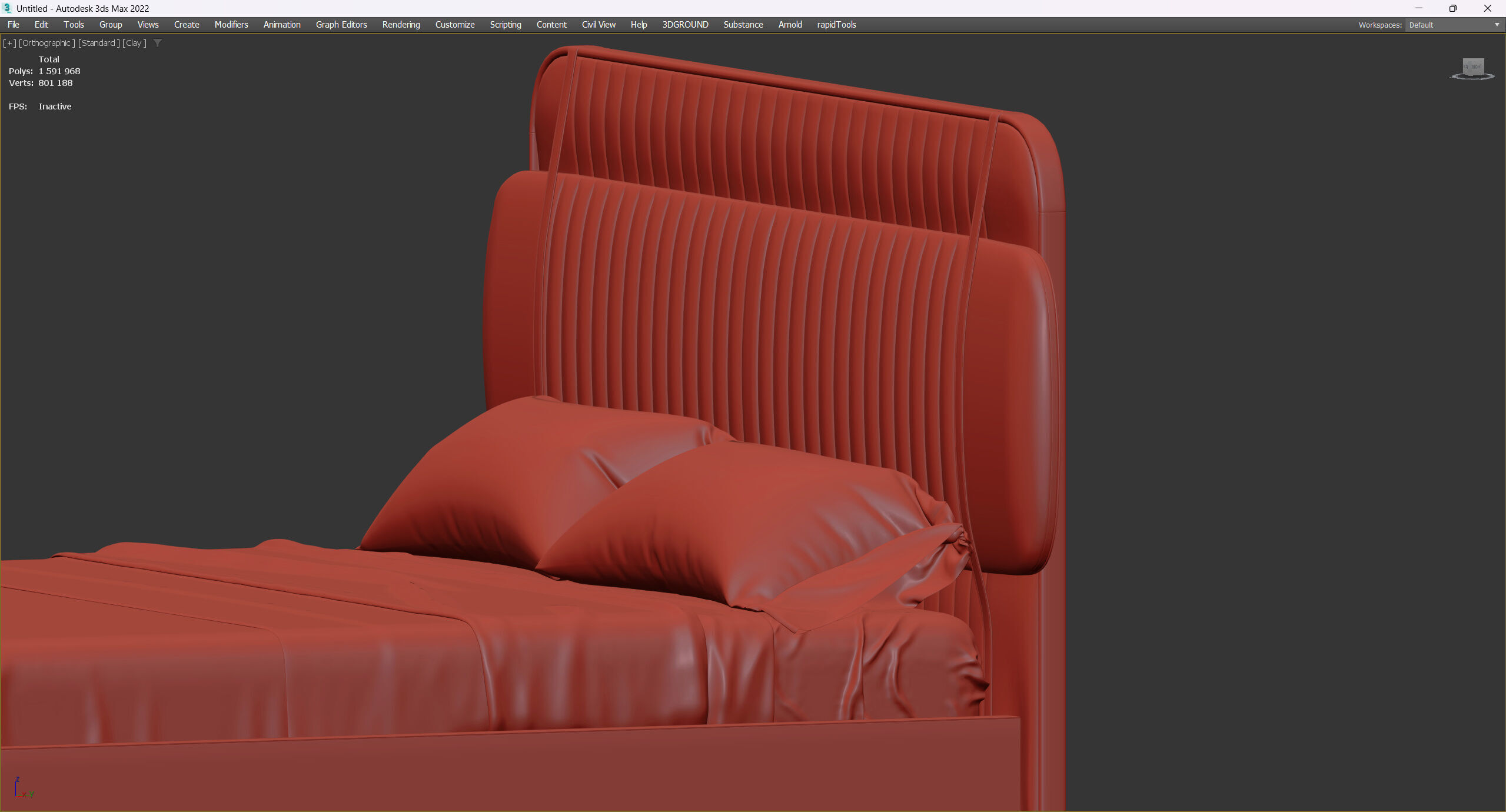Image resolution: width=1506 pixels, height=812 pixels.
Task: Open the Substance menu
Action: (743, 25)
